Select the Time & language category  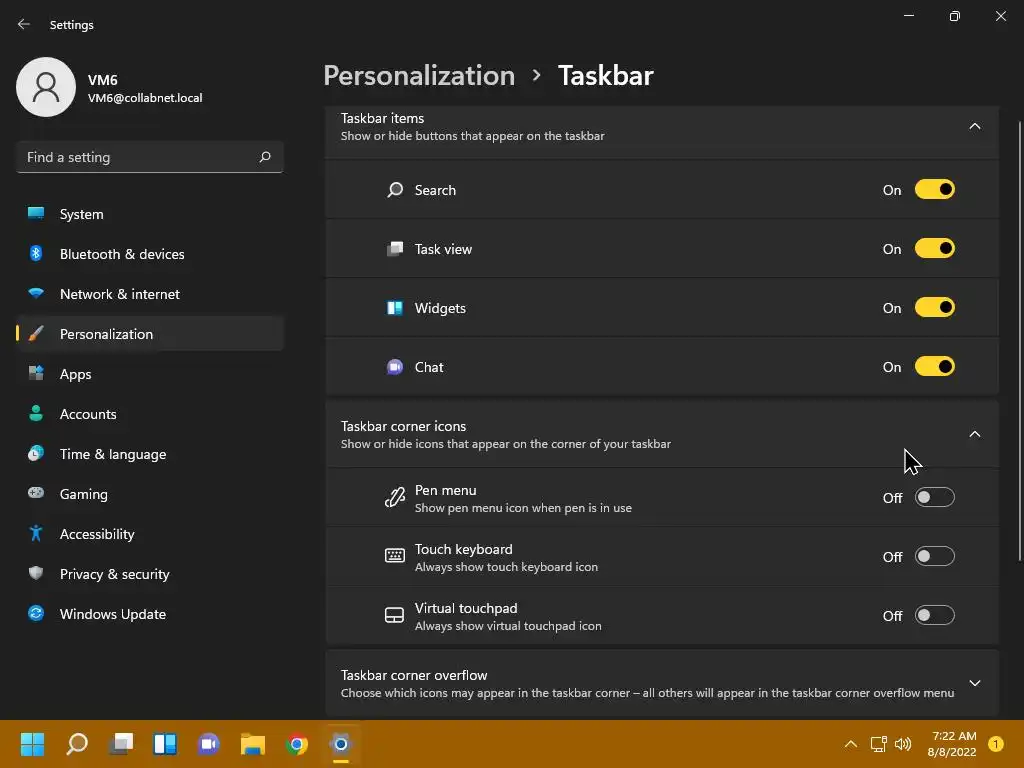pos(113,454)
